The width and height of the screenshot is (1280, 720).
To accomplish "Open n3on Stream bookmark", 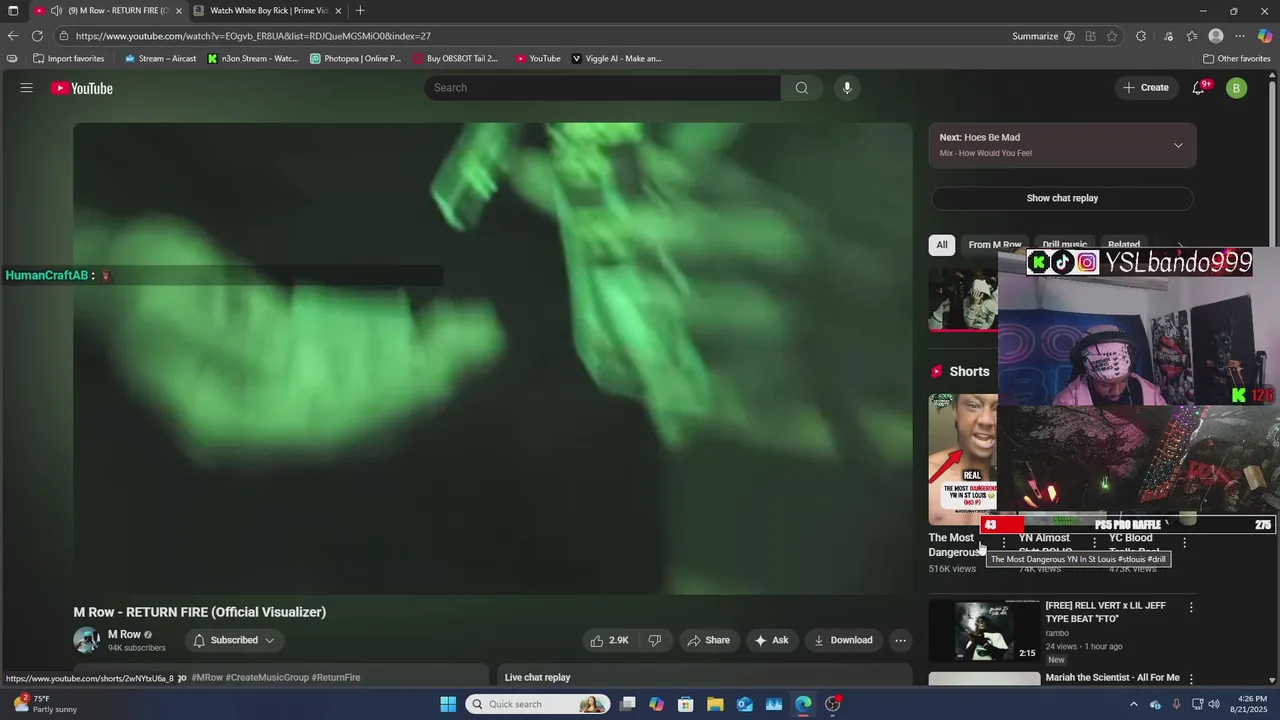I will (x=253, y=58).
